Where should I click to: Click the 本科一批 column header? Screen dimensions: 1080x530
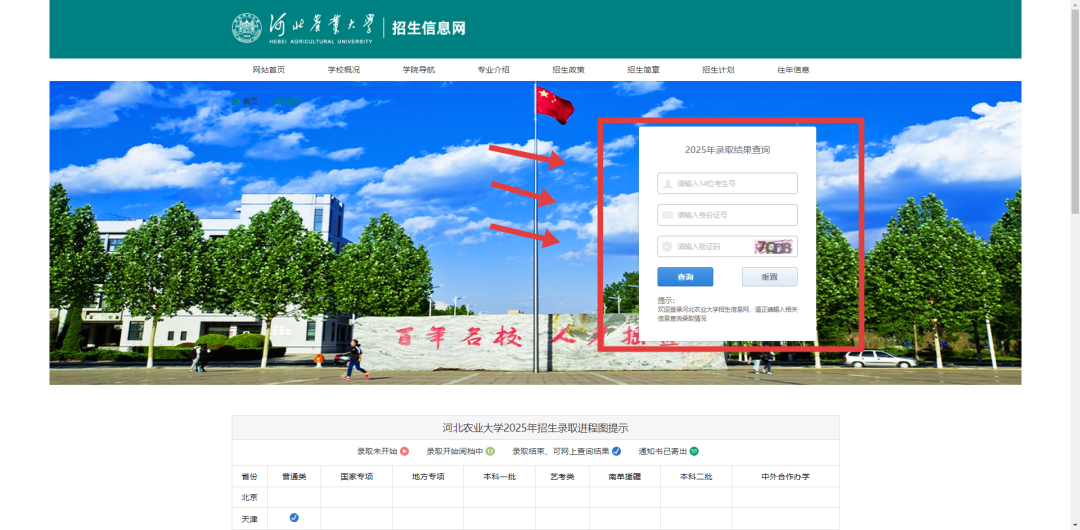pyautogui.click(x=499, y=476)
